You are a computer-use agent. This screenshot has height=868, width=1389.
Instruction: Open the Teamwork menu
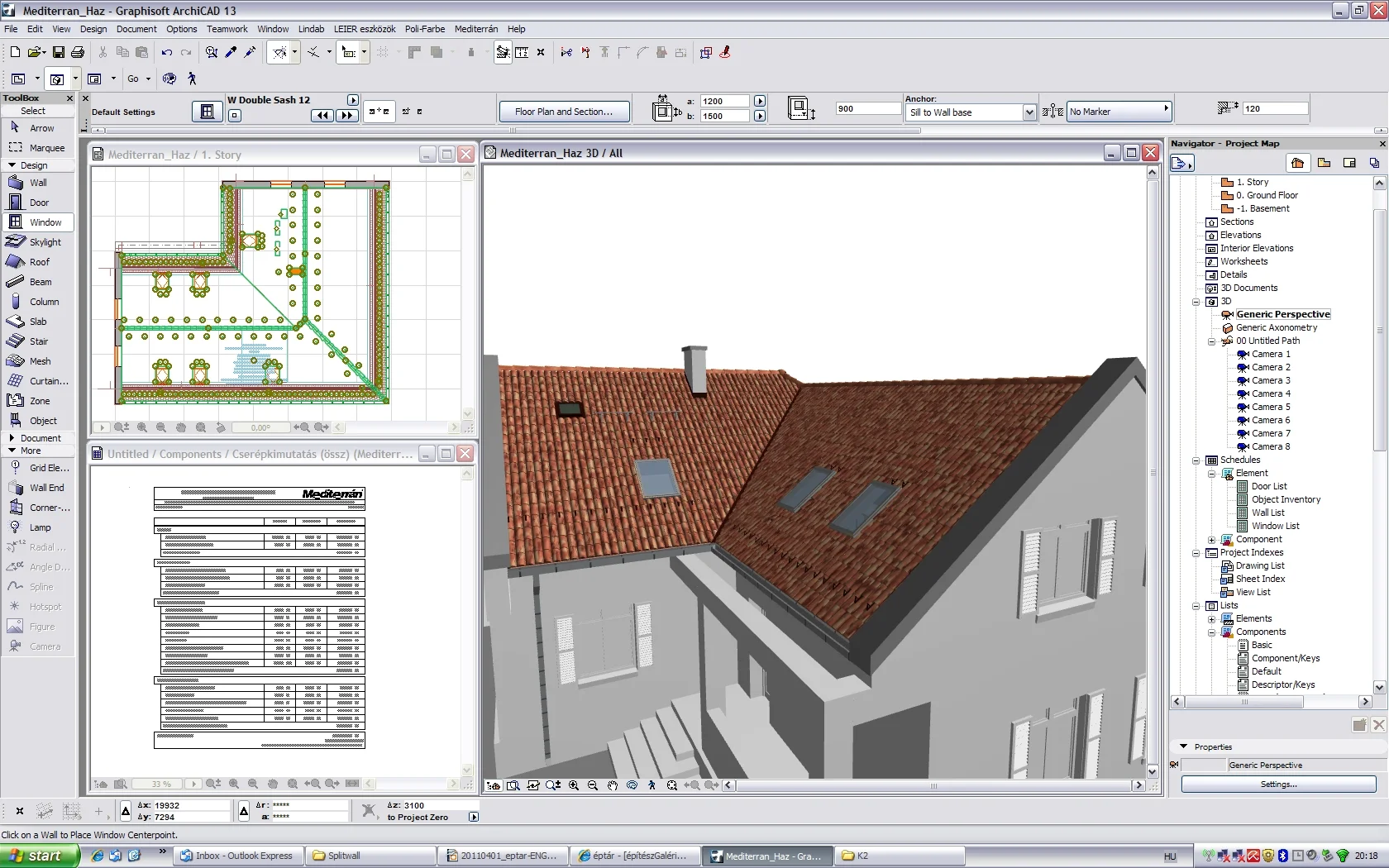click(x=227, y=29)
